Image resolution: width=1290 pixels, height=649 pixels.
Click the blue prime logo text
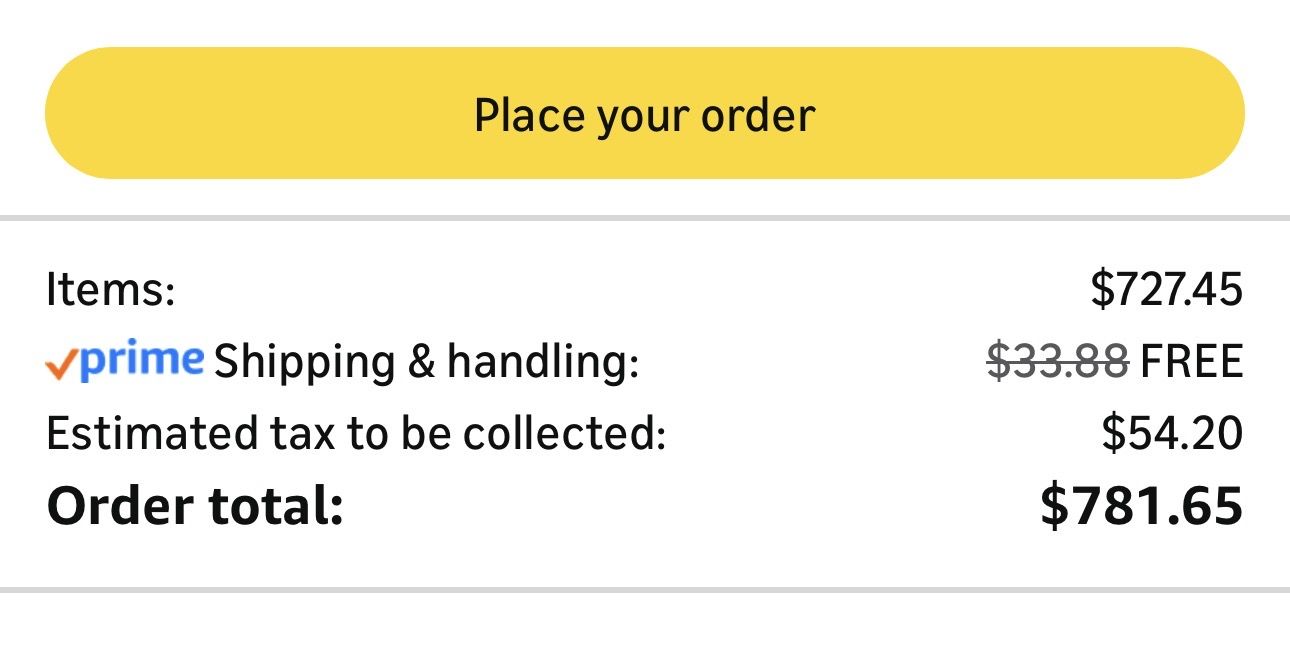tap(141, 358)
